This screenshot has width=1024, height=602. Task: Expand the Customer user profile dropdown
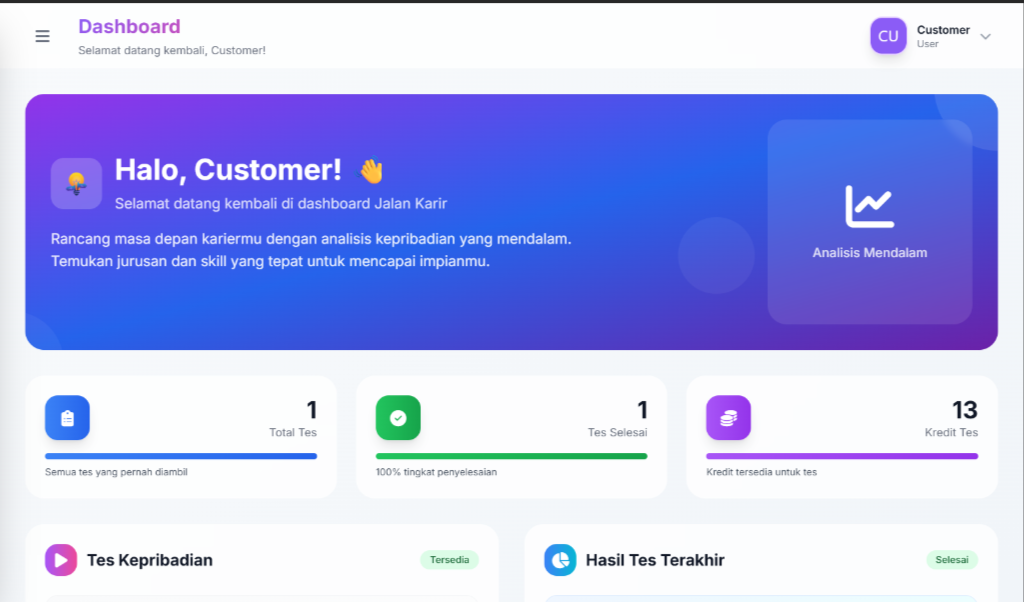click(x=943, y=36)
